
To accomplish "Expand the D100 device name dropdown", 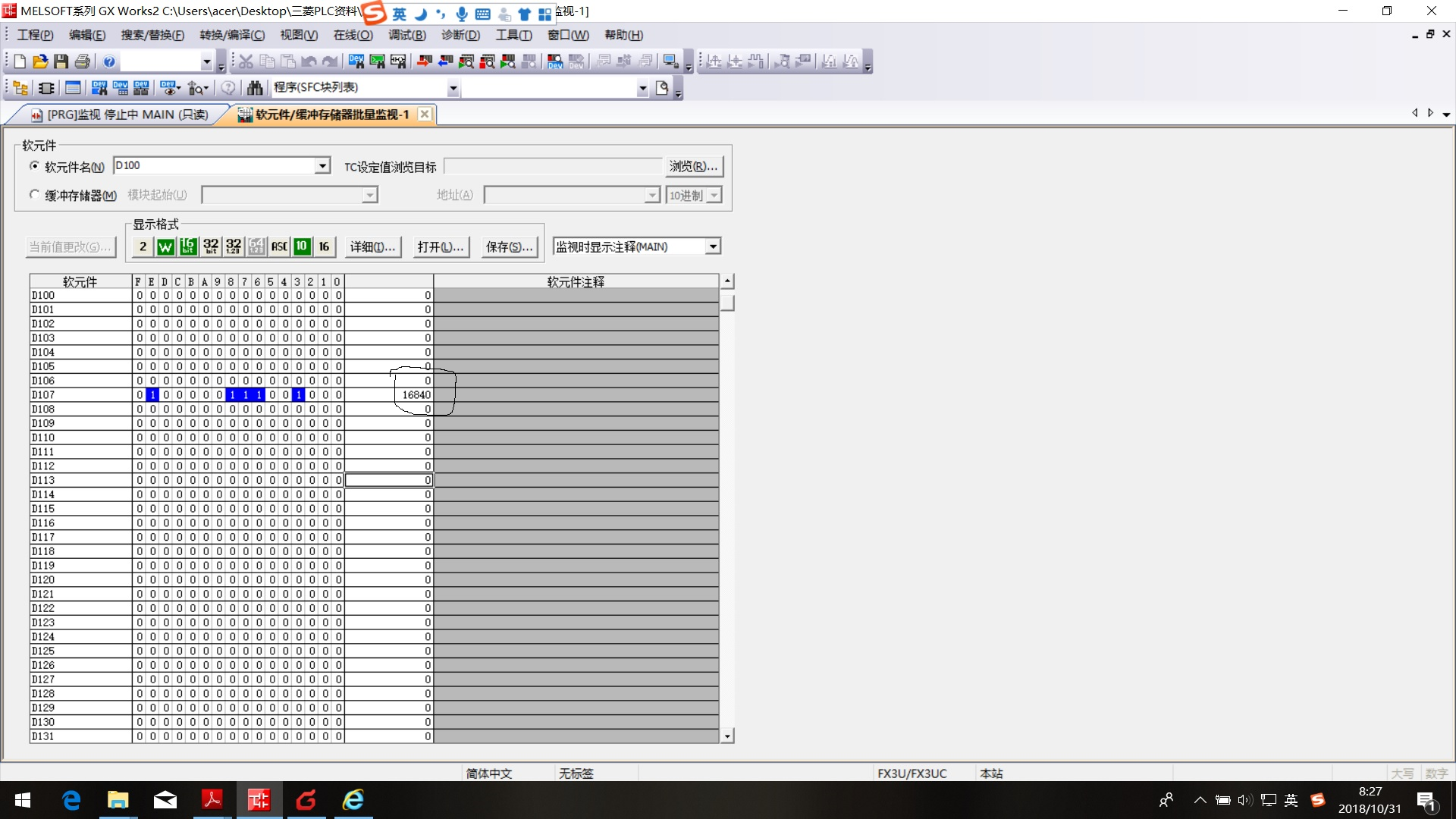I will [x=322, y=166].
